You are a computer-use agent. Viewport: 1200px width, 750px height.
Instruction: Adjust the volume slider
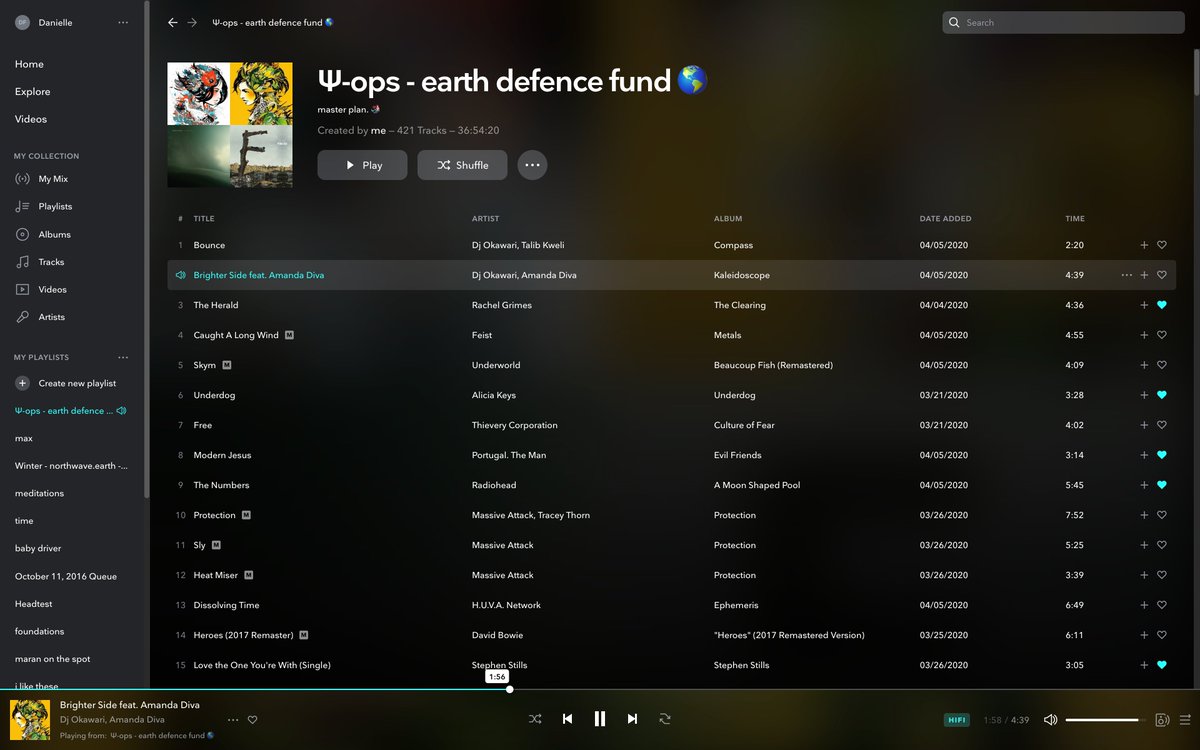point(1106,720)
